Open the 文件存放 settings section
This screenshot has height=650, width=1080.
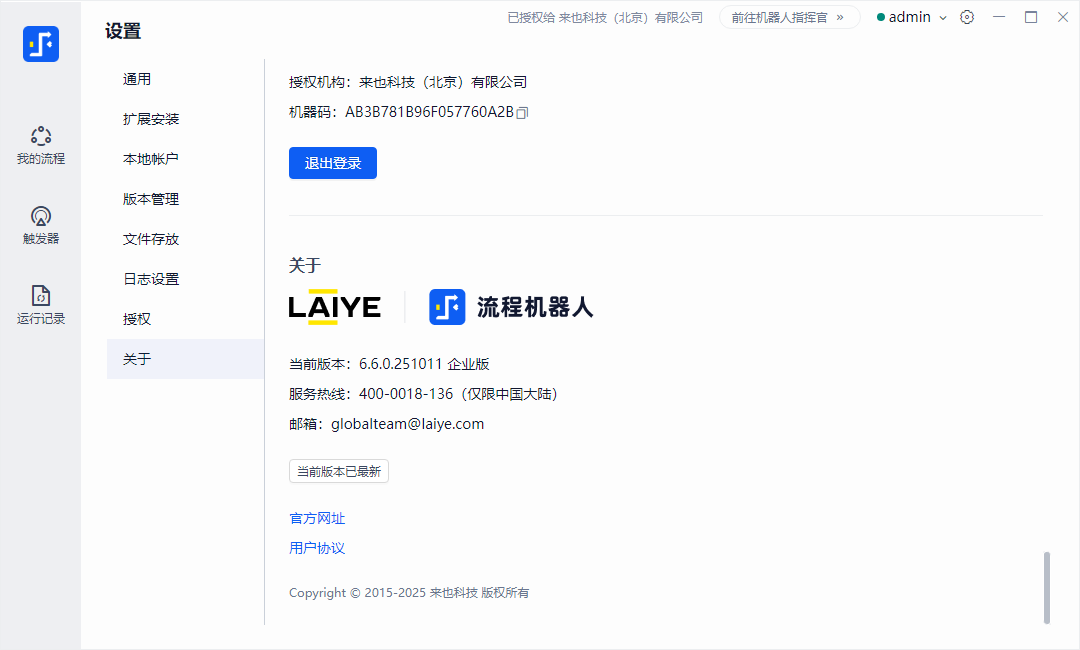point(151,239)
